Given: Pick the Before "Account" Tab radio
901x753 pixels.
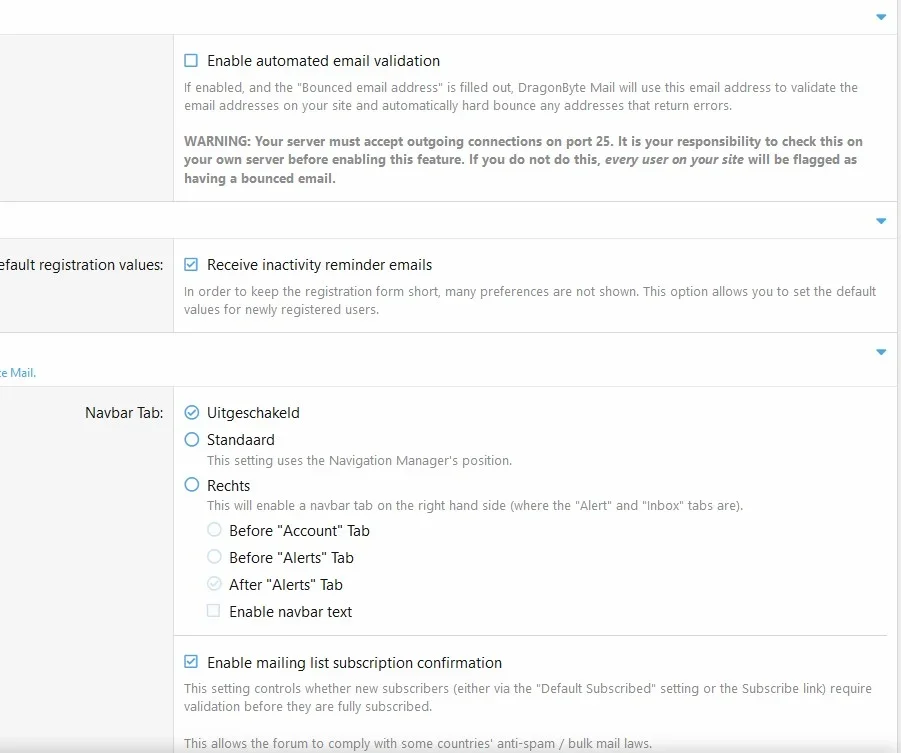Looking at the screenshot, I should tap(214, 529).
